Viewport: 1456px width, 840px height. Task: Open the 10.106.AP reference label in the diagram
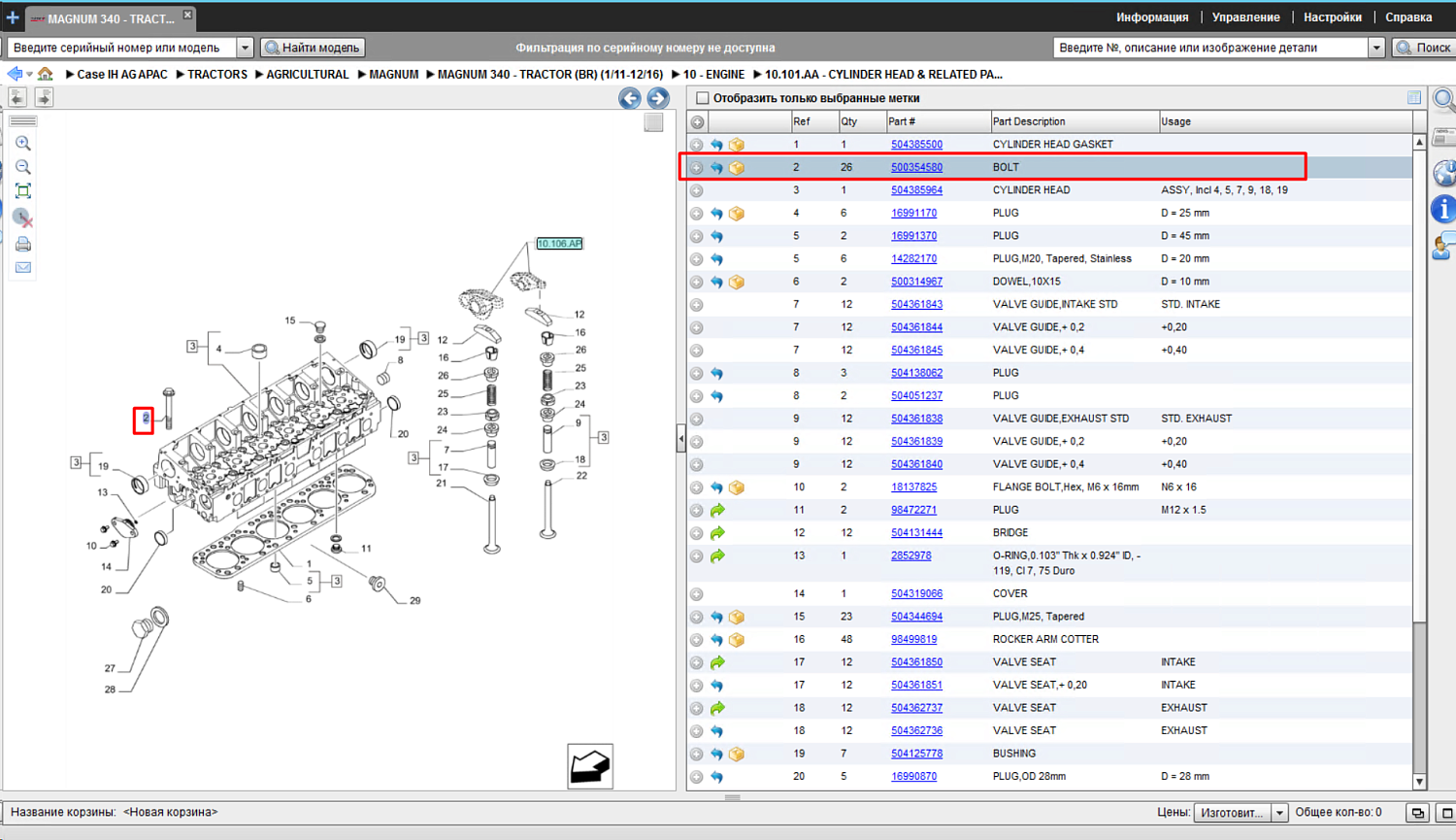(x=560, y=244)
